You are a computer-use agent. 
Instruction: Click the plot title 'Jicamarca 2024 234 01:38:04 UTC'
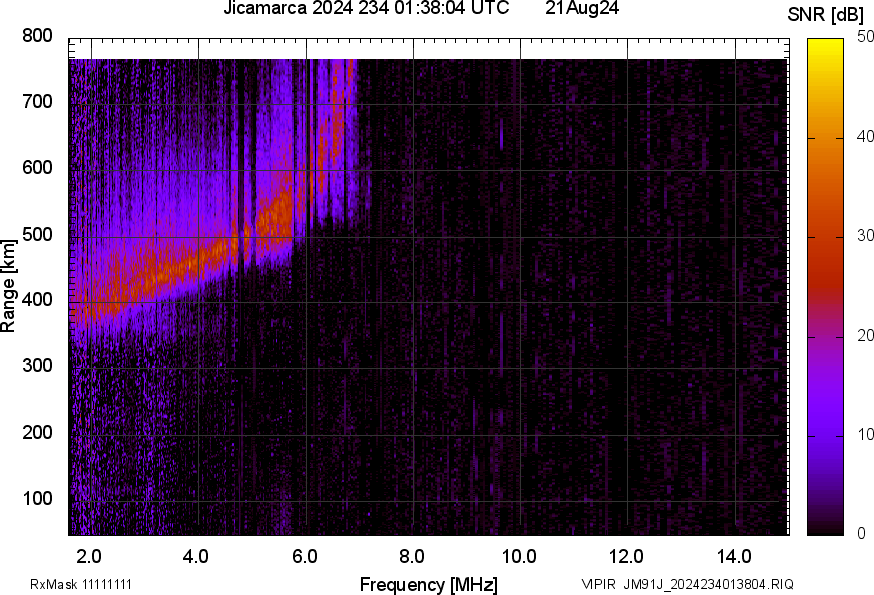[x=366, y=8]
